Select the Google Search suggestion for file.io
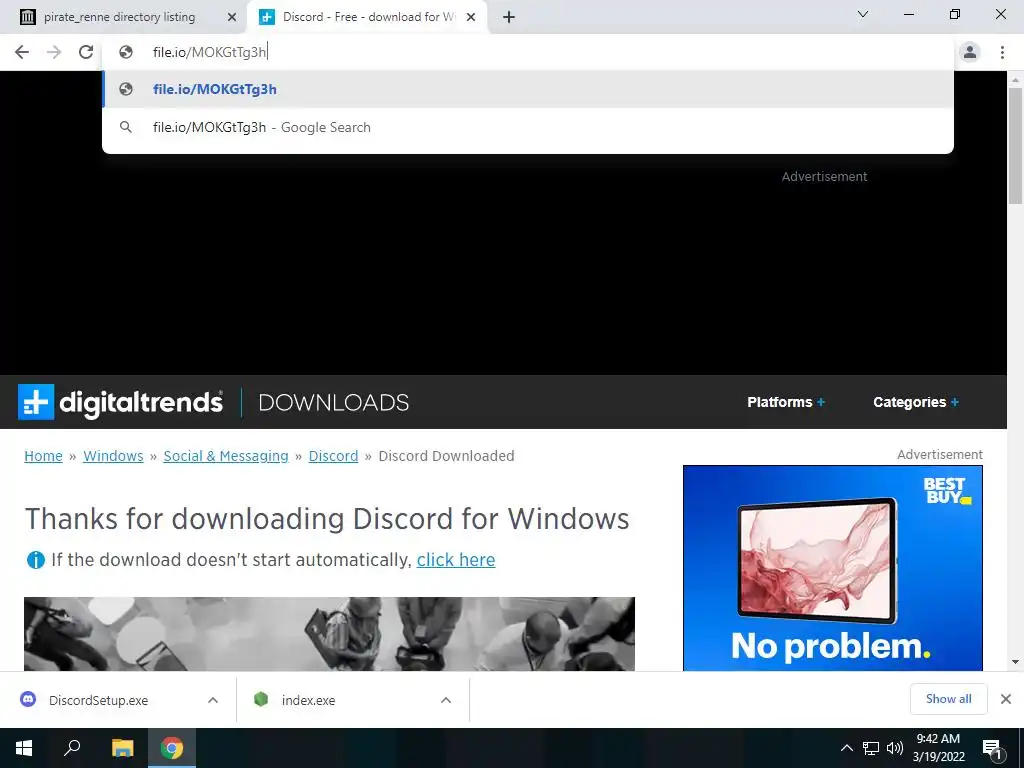This screenshot has height=768, width=1024. 528,127
